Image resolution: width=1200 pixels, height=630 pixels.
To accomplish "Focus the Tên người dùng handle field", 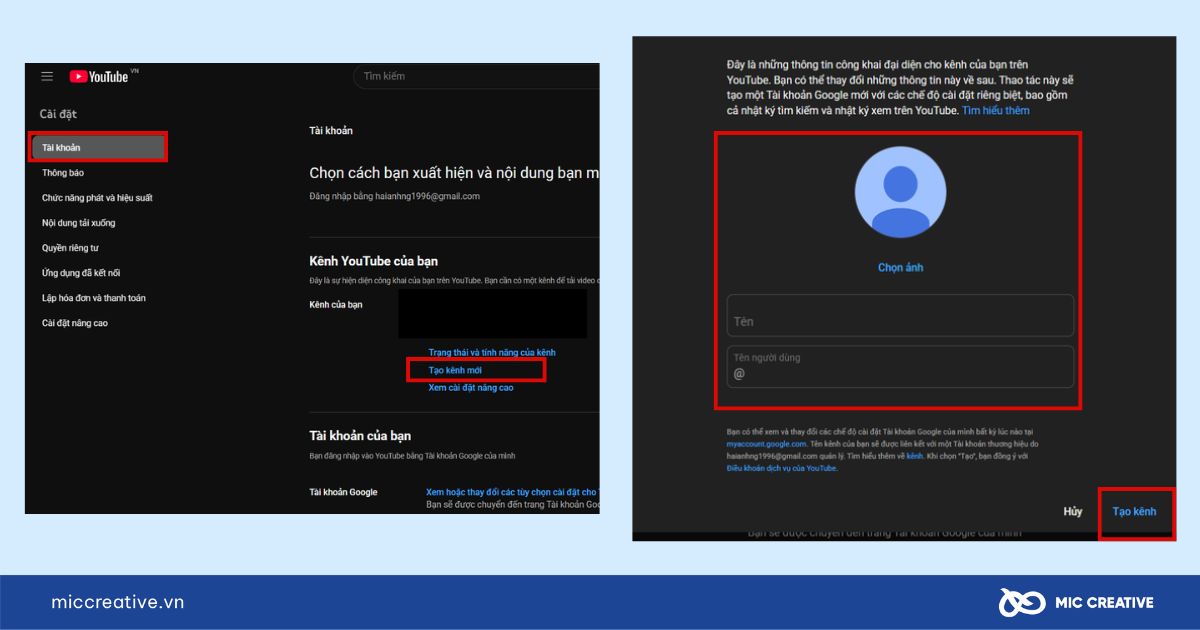I will click(x=900, y=366).
